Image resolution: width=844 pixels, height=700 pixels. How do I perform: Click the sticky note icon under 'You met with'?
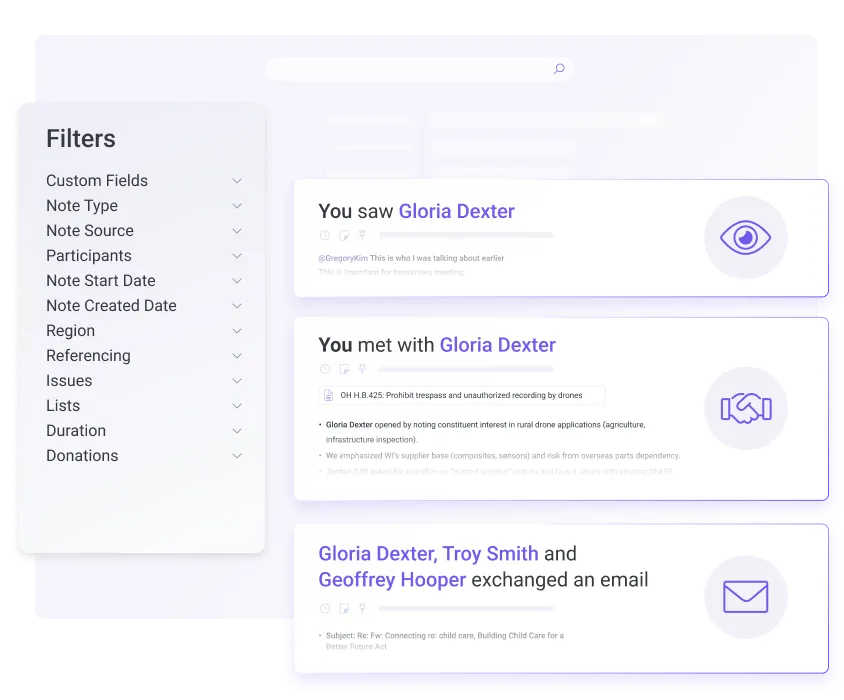pos(343,369)
